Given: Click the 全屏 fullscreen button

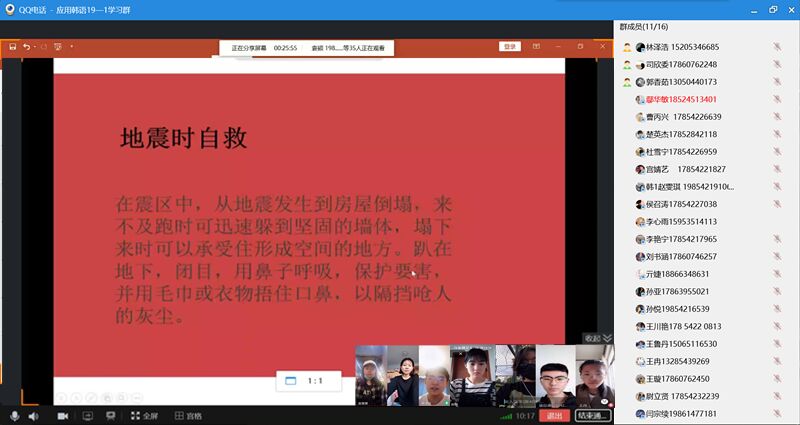Looking at the screenshot, I should click(x=144, y=415).
